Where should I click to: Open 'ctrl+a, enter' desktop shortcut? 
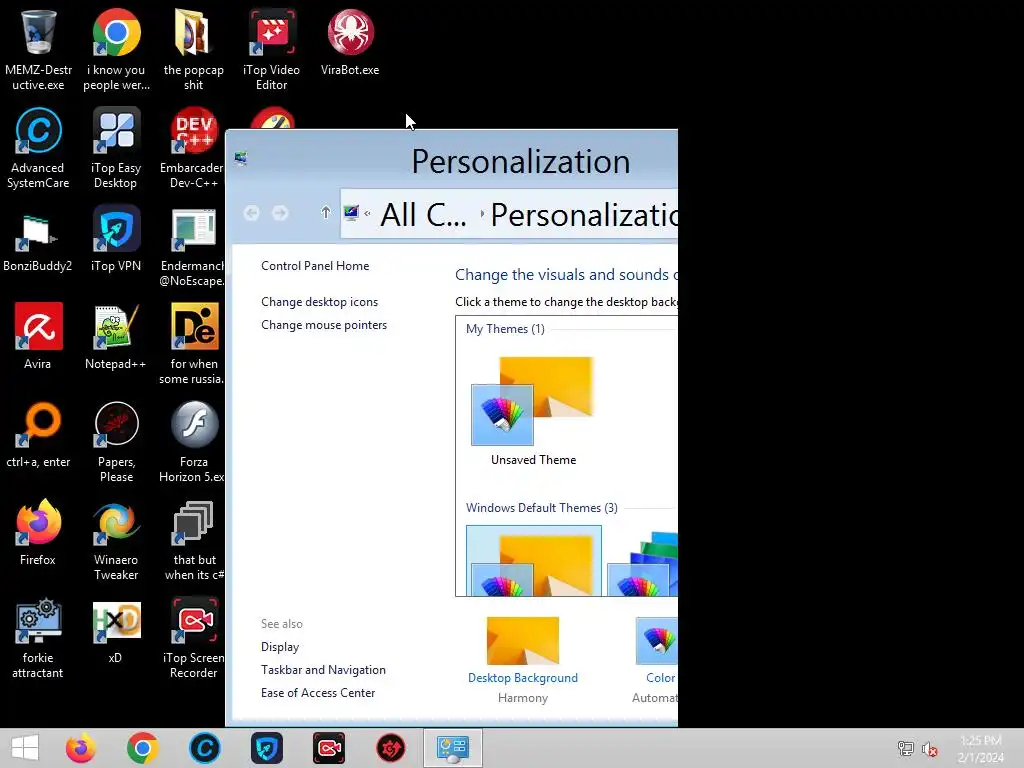(x=38, y=435)
